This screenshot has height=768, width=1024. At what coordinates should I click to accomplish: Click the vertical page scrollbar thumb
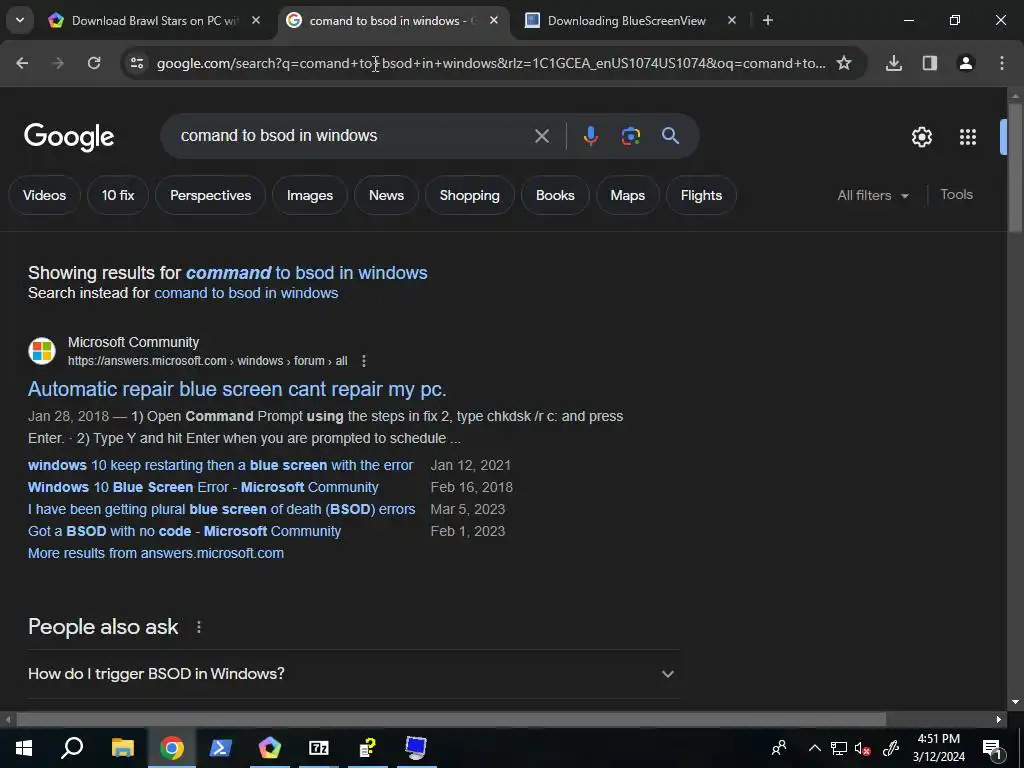pyautogui.click(x=1015, y=167)
